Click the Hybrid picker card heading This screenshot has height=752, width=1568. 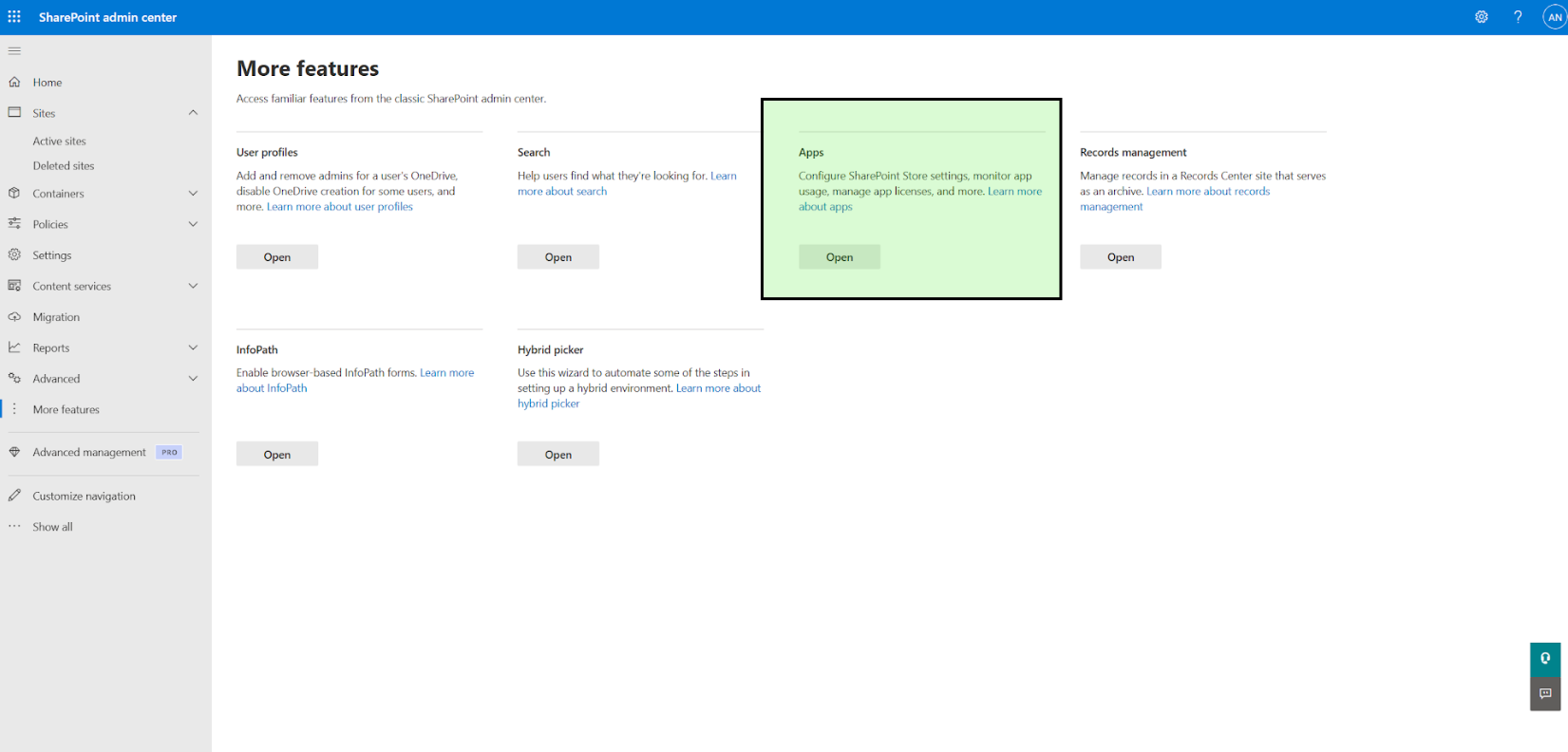point(550,349)
